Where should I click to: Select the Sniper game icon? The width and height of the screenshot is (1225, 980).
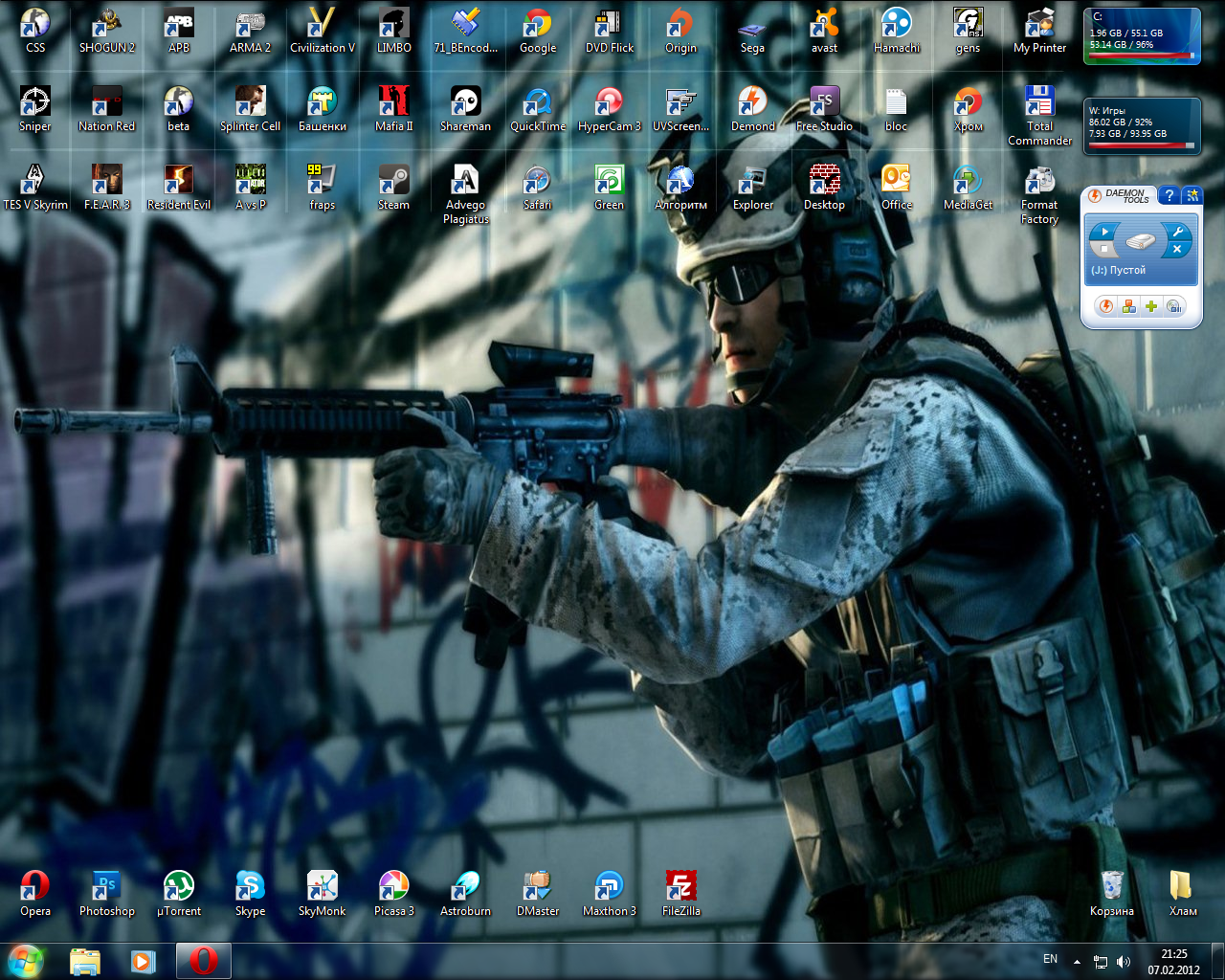[x=35, y=109]
